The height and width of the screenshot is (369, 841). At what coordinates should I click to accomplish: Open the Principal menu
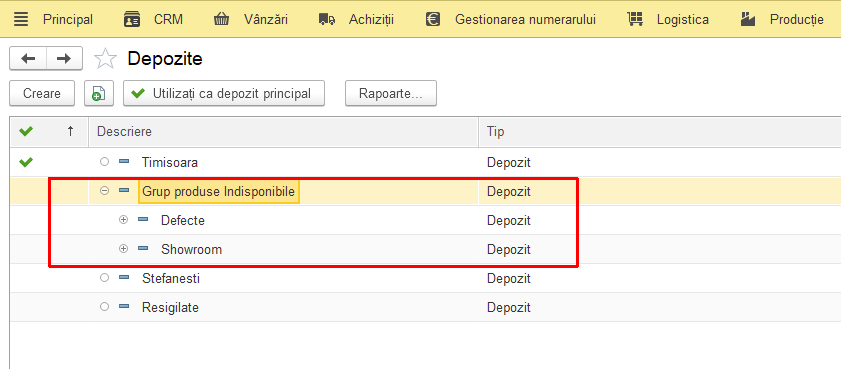[68, 20]
